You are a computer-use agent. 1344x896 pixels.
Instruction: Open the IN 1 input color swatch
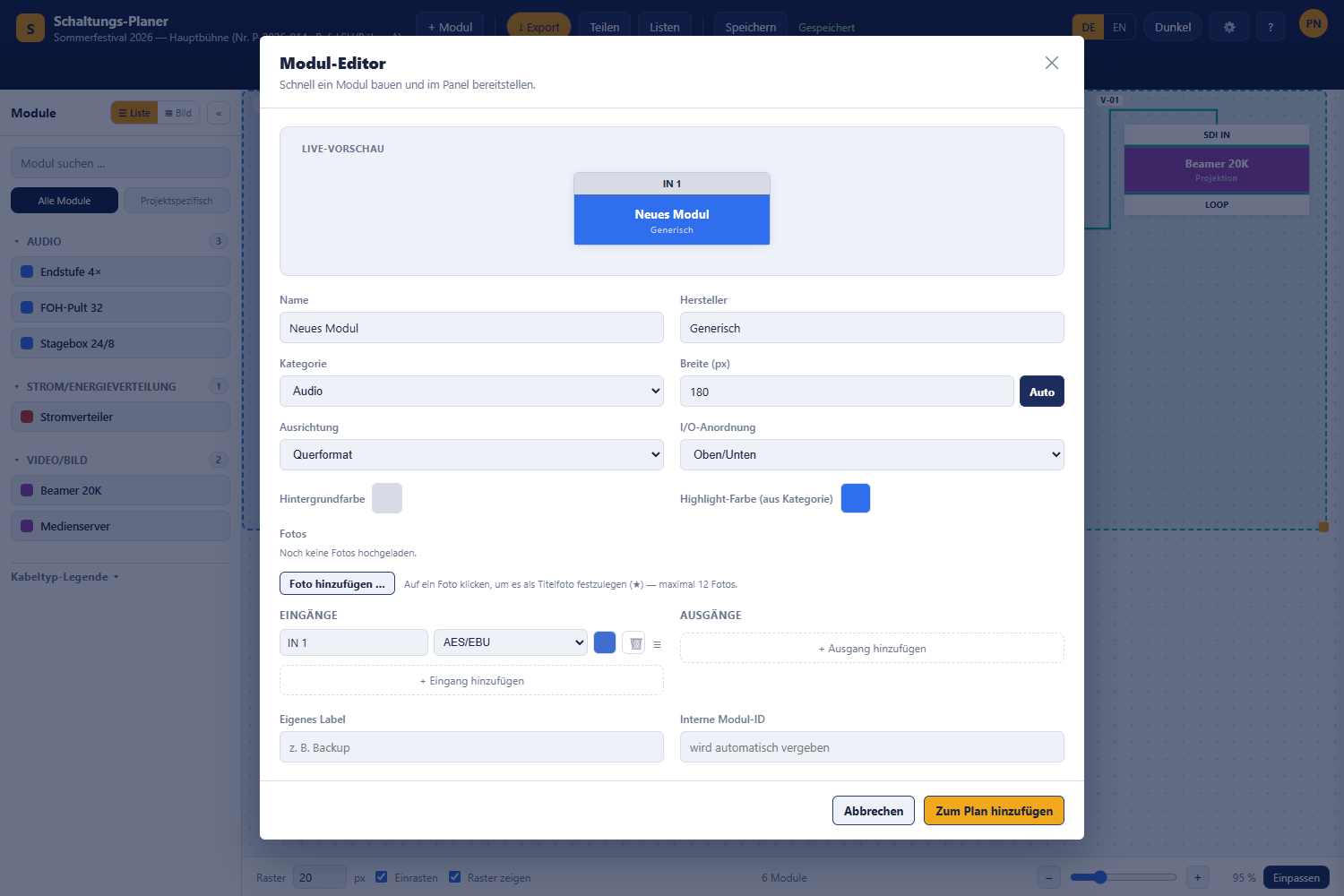[605, 642]
